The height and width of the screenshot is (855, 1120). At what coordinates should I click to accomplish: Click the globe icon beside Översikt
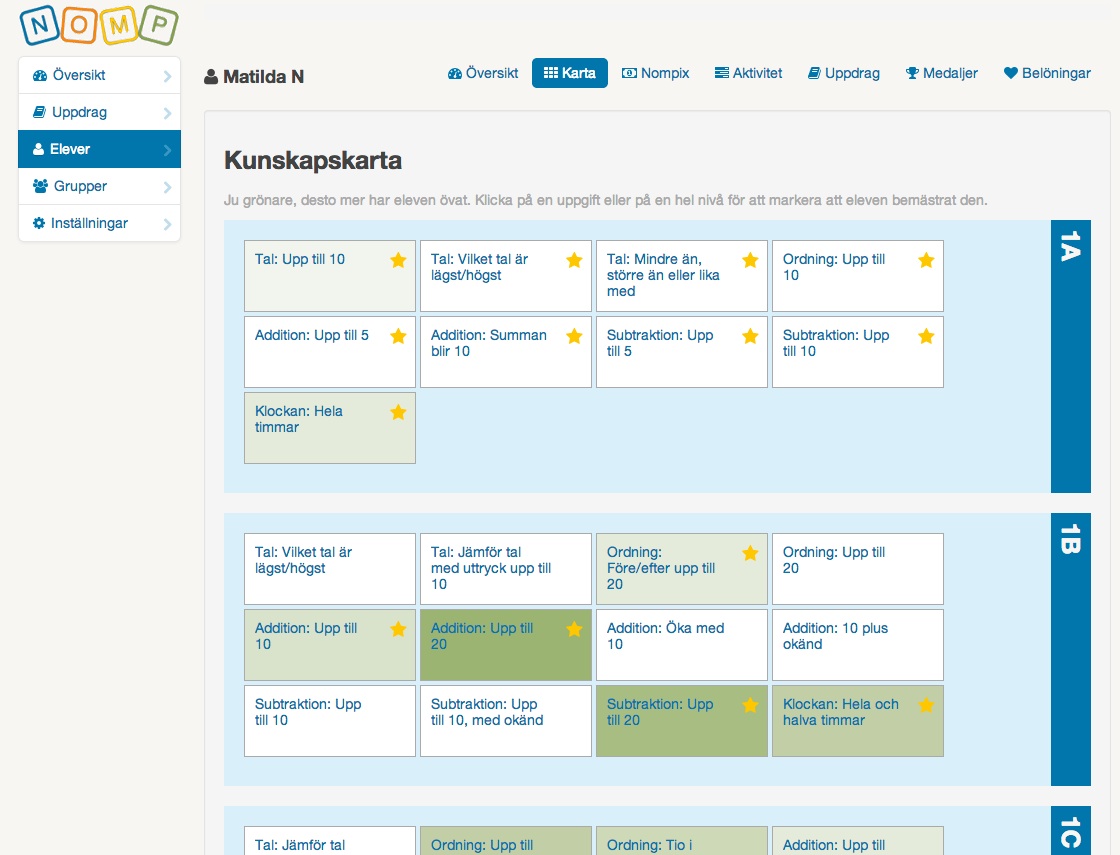click(x=456, y=72)
